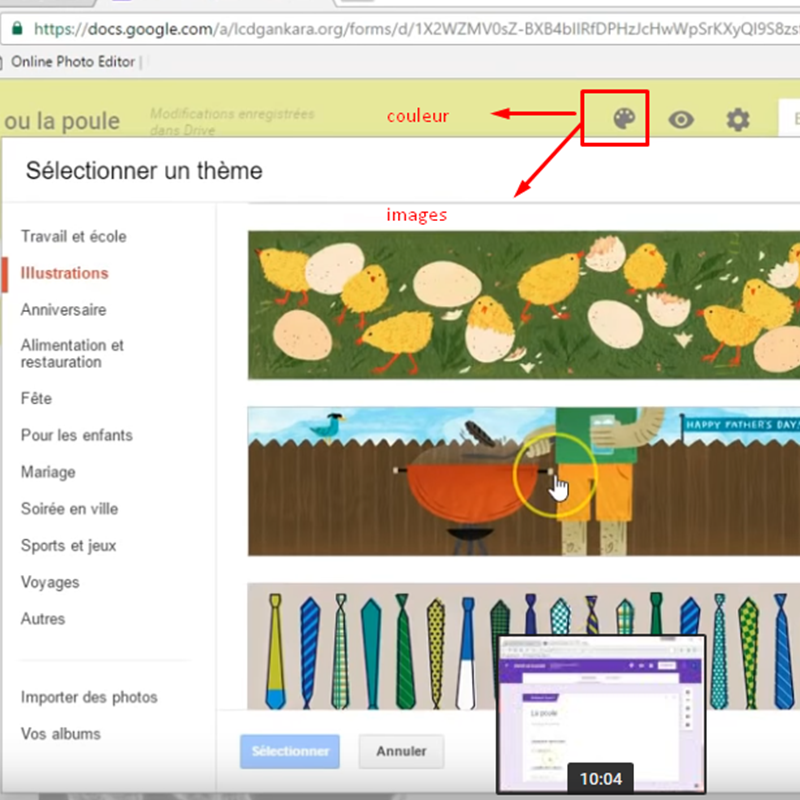Pick the Father's Day barbecue theme image
The image size is (800, 800).
523,481
